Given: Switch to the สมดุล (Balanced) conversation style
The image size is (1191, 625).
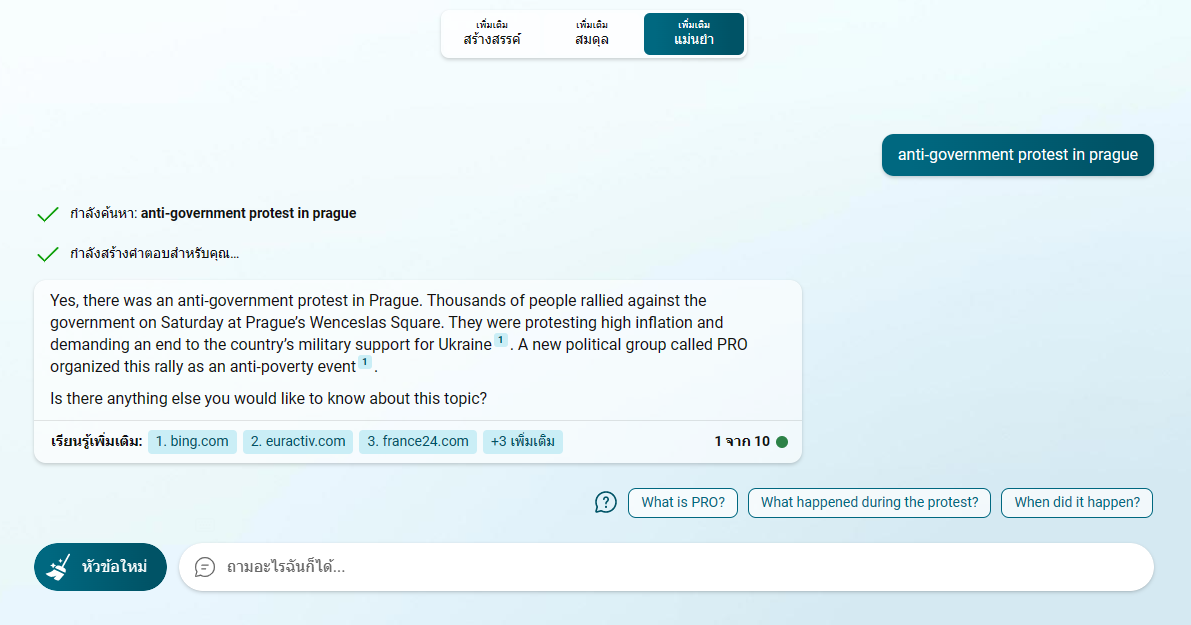Looking at the screenshot, I should (592, 34).
